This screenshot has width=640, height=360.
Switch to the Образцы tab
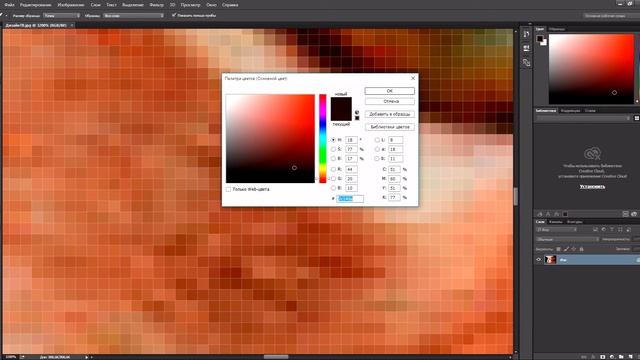[557, 29]
